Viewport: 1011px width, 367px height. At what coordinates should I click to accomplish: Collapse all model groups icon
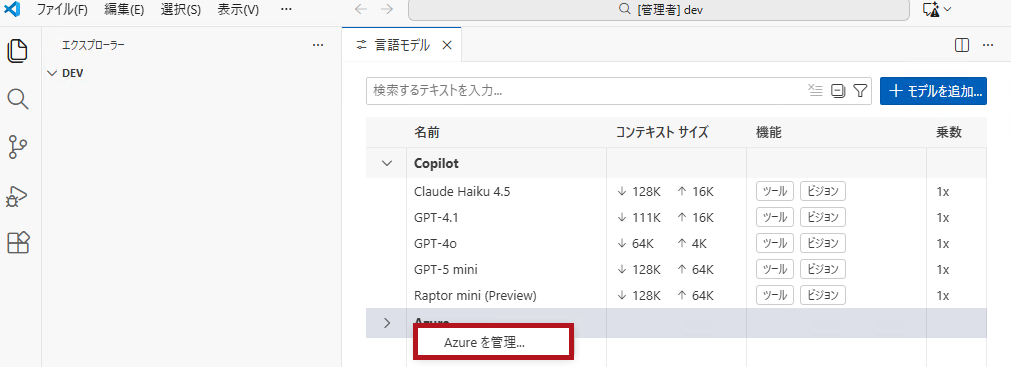point(838,91)
